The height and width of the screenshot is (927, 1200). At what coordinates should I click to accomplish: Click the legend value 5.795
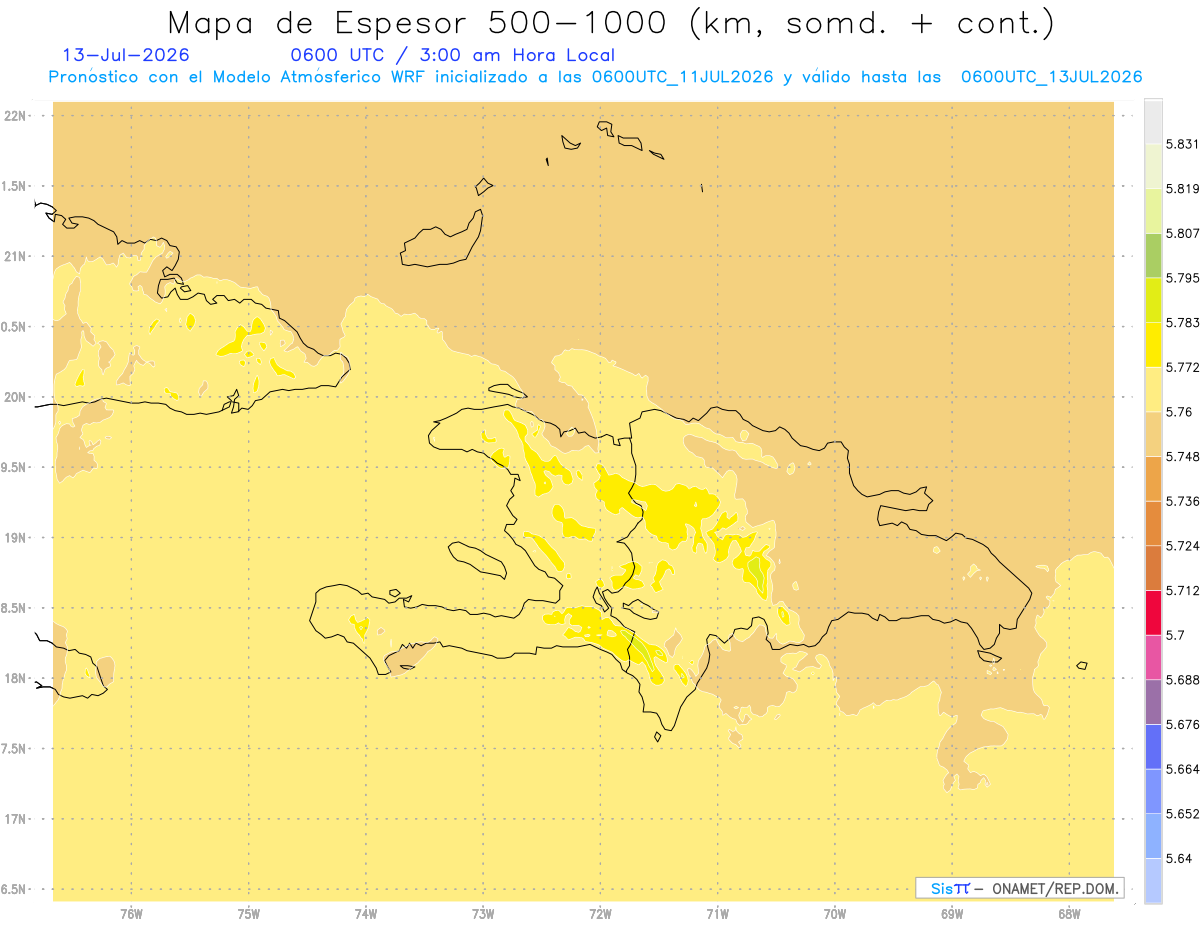(1182, 278)
